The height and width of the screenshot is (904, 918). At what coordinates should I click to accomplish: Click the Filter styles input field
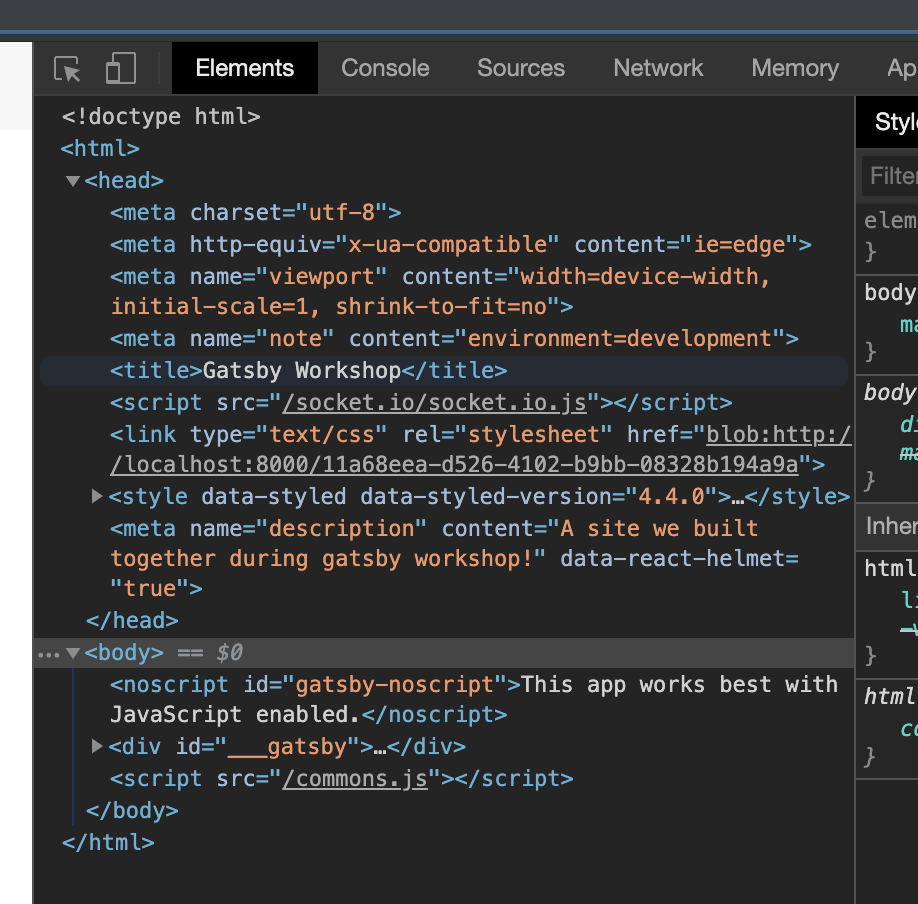coord(890,176)
